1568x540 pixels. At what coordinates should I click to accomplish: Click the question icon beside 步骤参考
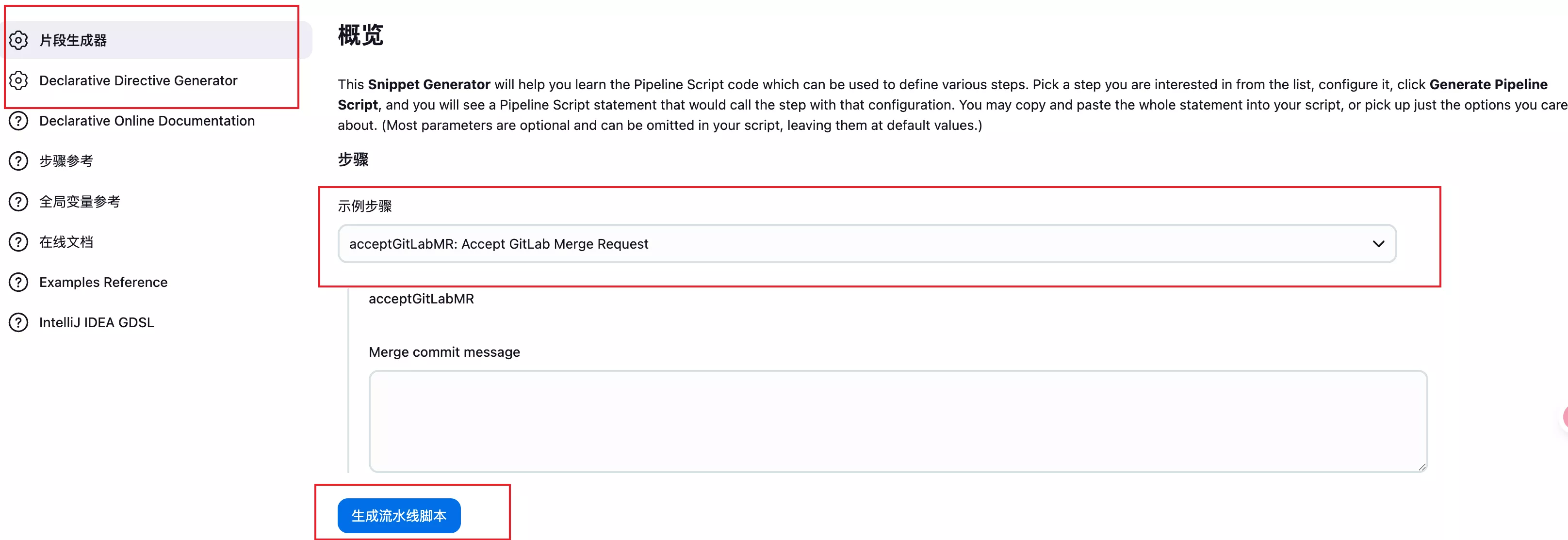tap(19, 161)
